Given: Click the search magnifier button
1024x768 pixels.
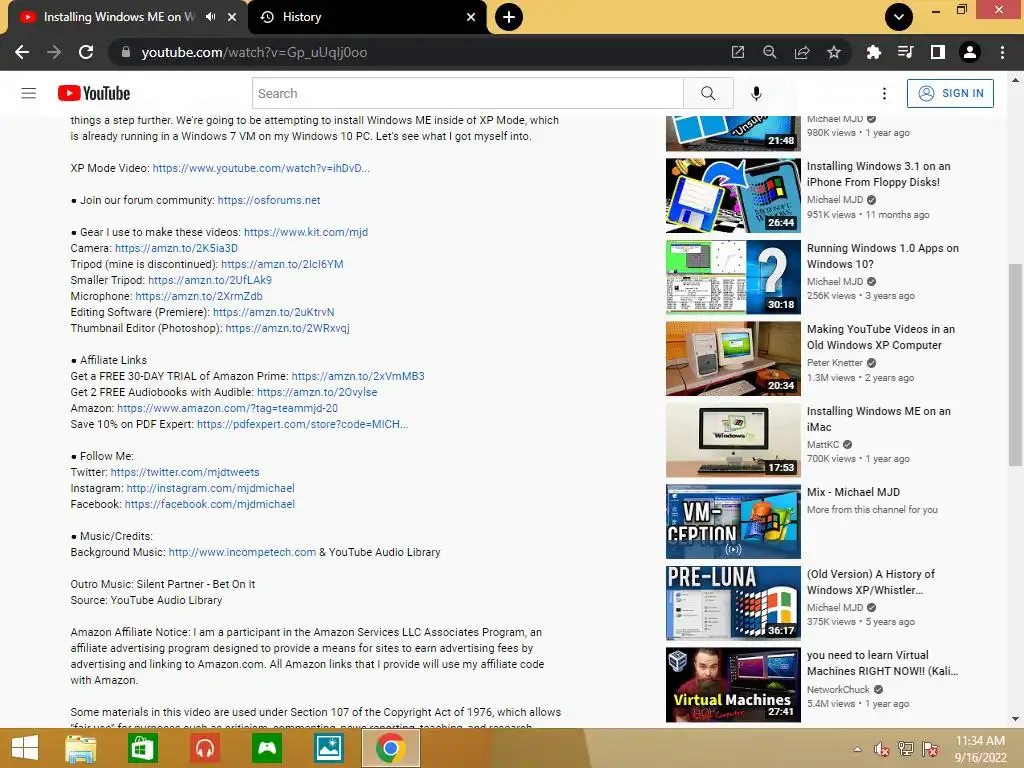Looking at the screenshot, I should pyautogui.click(x=708, y=93).
